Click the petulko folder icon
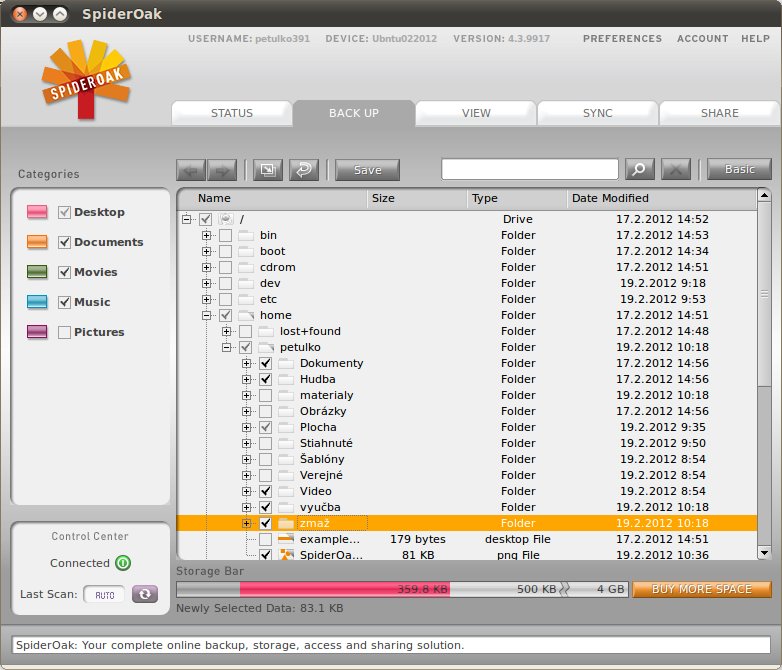This screenshot has width=782, height=670. 266,347
